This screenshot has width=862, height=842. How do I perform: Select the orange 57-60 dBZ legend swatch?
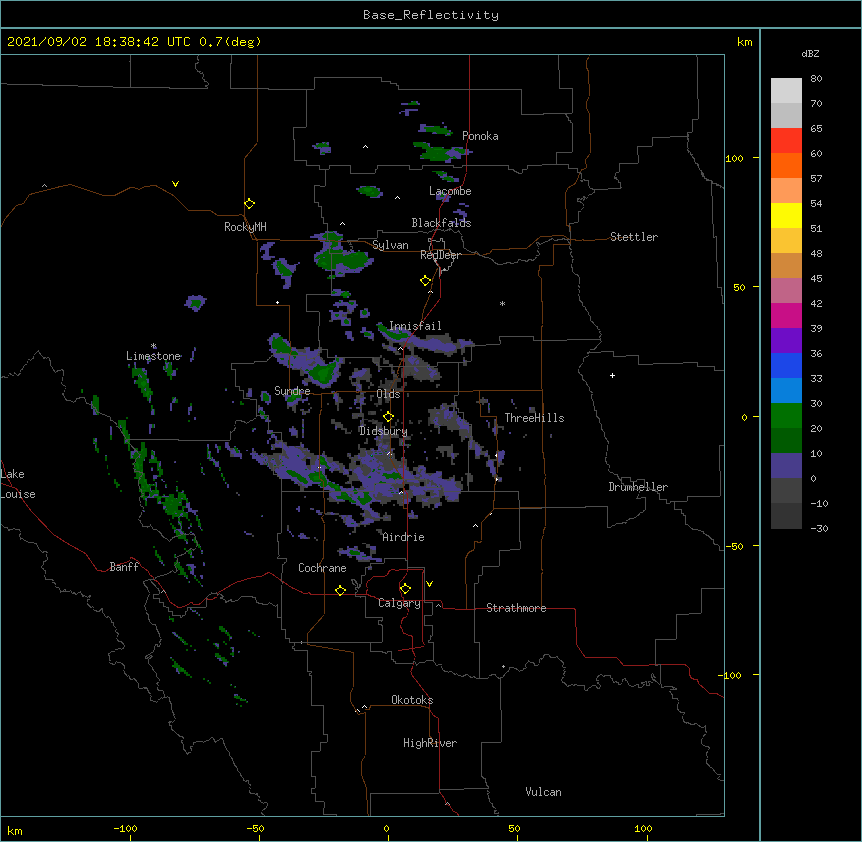[786, 166]
